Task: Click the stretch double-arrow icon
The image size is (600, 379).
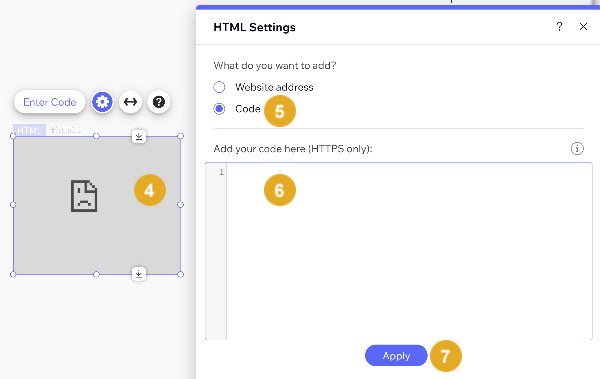Action: tap(130, 102)
